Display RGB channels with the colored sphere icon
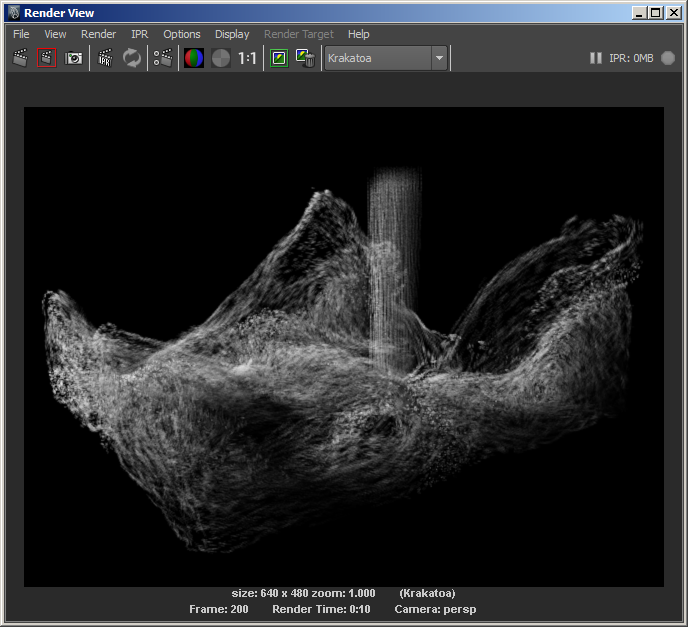688x627 pixels. [194, 58]
